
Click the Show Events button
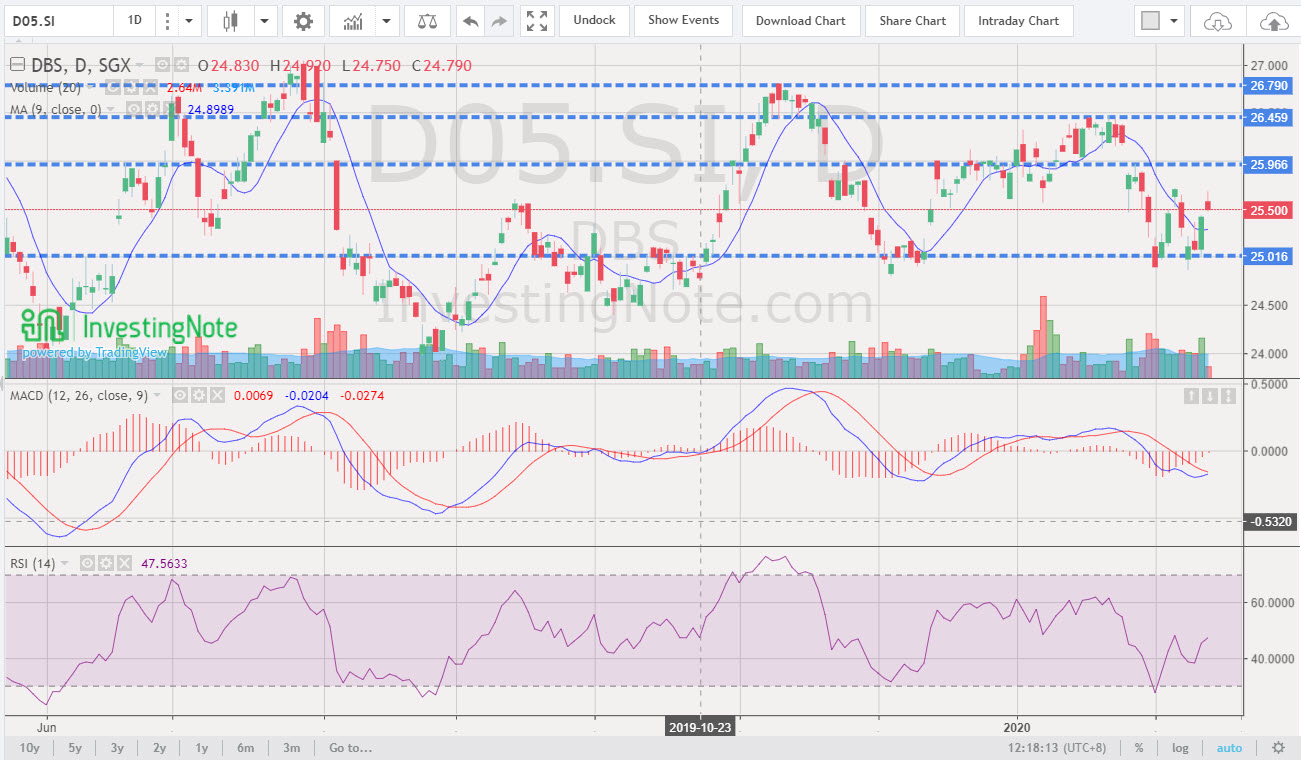click(x=683, y=20)
